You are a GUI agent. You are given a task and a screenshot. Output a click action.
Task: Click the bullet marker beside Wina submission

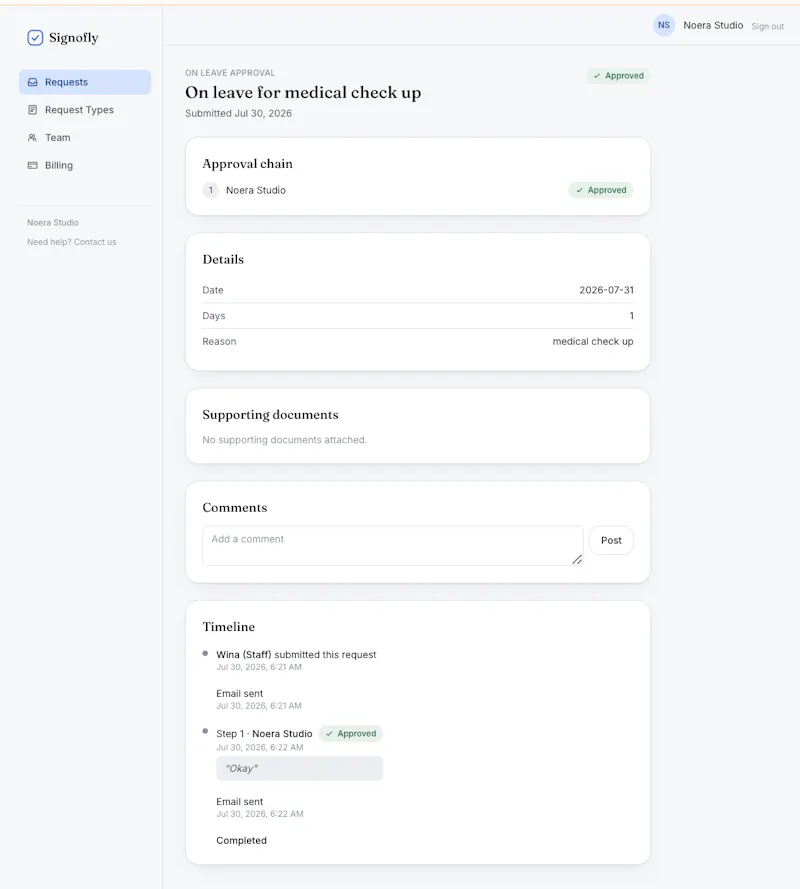tap(205, 654)
